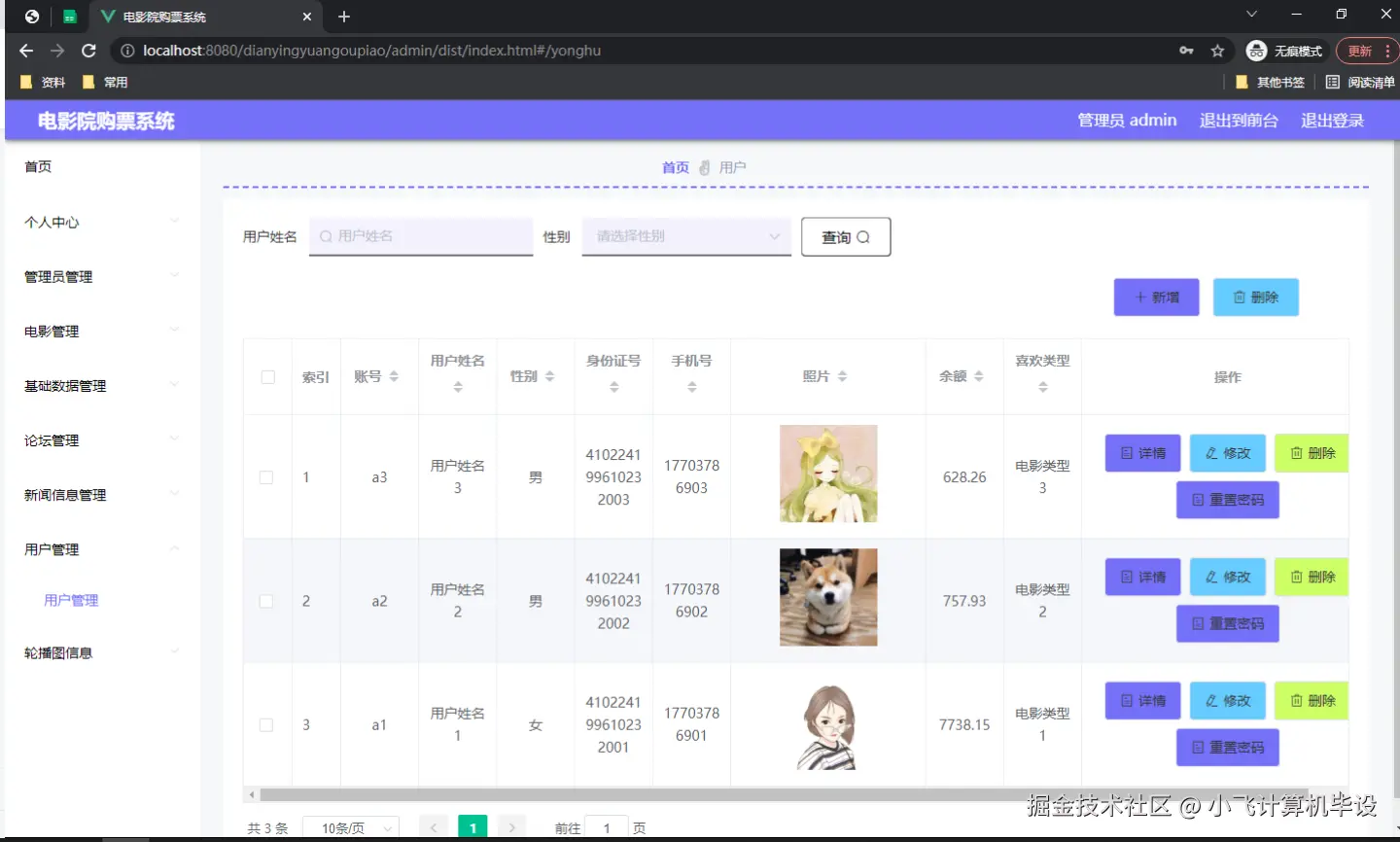Screen dimensions: 1400x842
Task: Check the checkbox beside user a1
Action: point(267,724)
